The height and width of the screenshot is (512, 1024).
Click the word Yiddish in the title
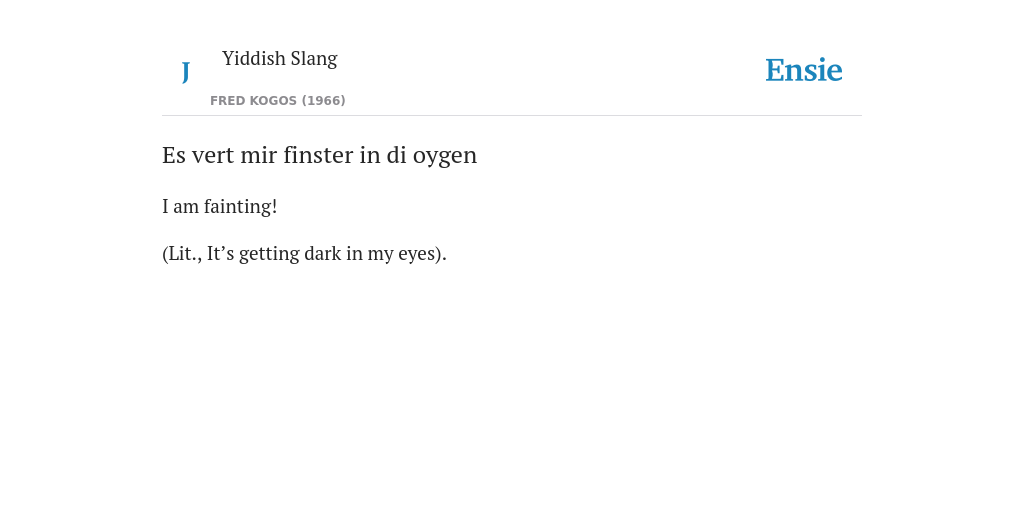(x=253, y=58)
